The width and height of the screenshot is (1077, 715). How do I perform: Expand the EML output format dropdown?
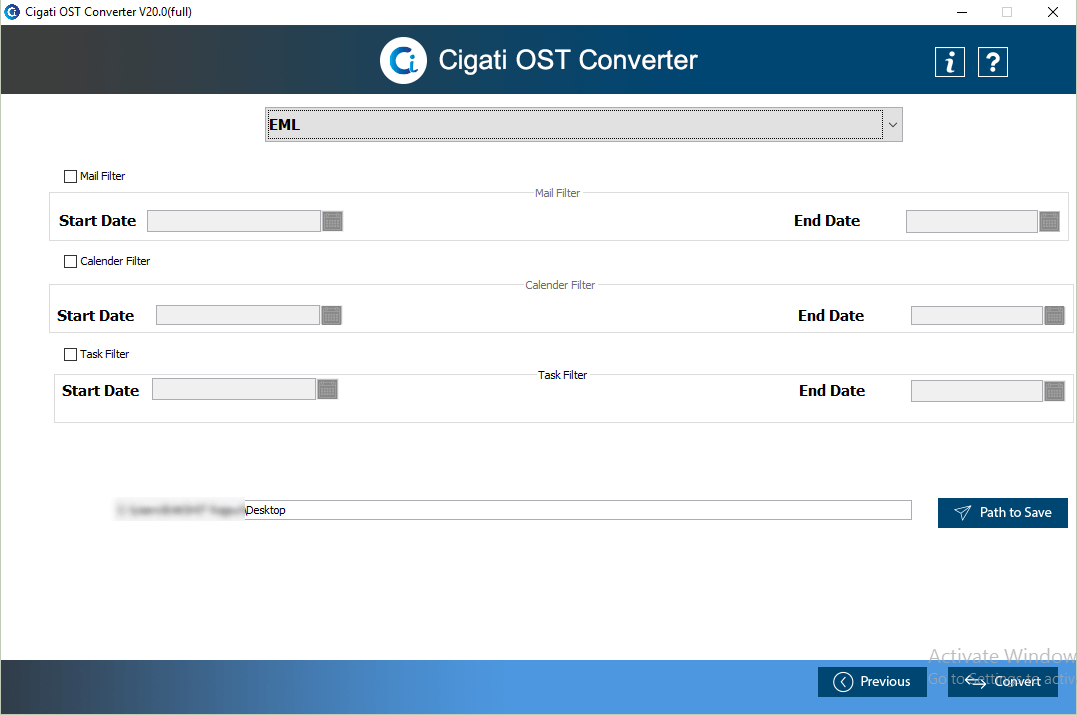pos(892,125)
